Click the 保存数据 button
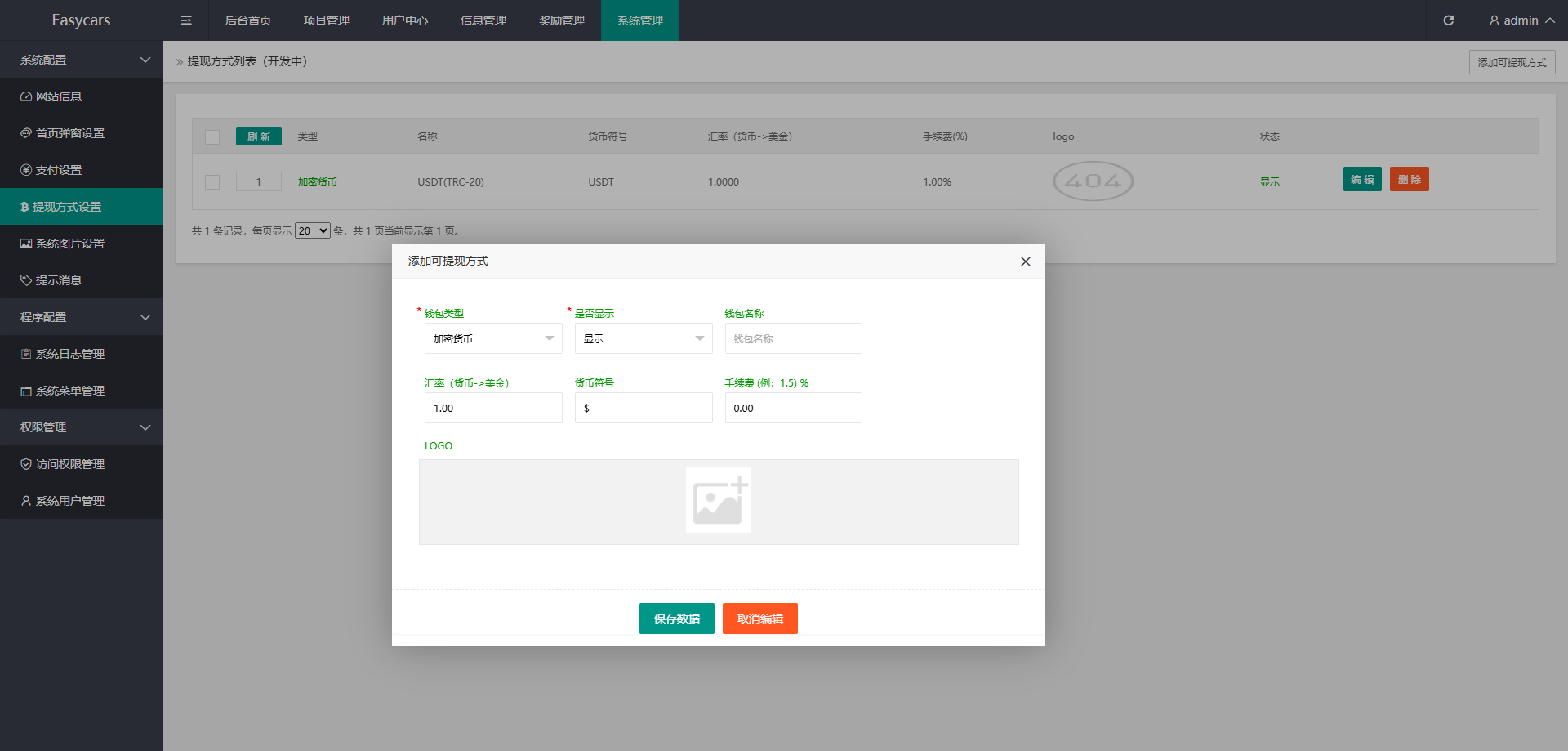 tap(676, 619)
